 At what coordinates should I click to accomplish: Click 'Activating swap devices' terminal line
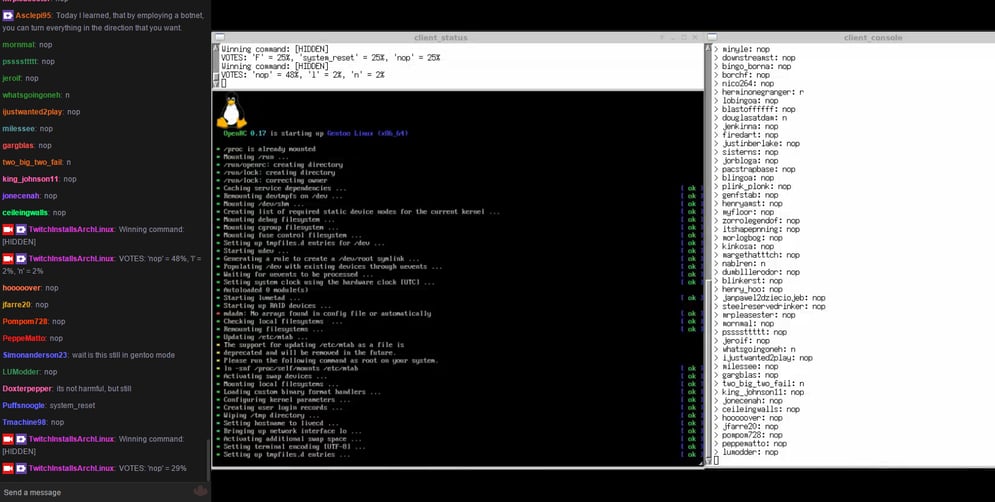277,376
